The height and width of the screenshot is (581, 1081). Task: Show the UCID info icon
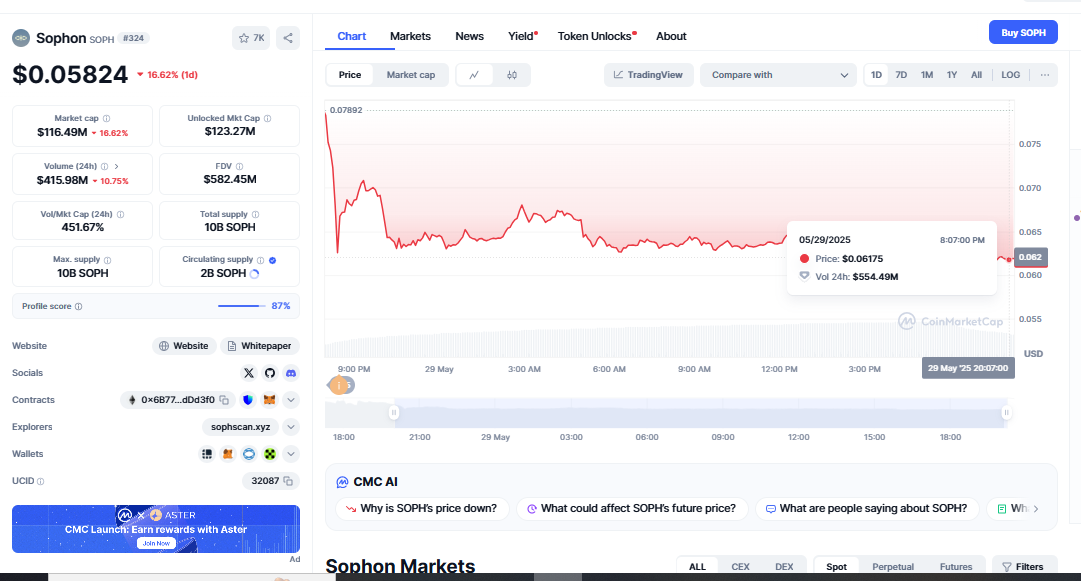40,481
